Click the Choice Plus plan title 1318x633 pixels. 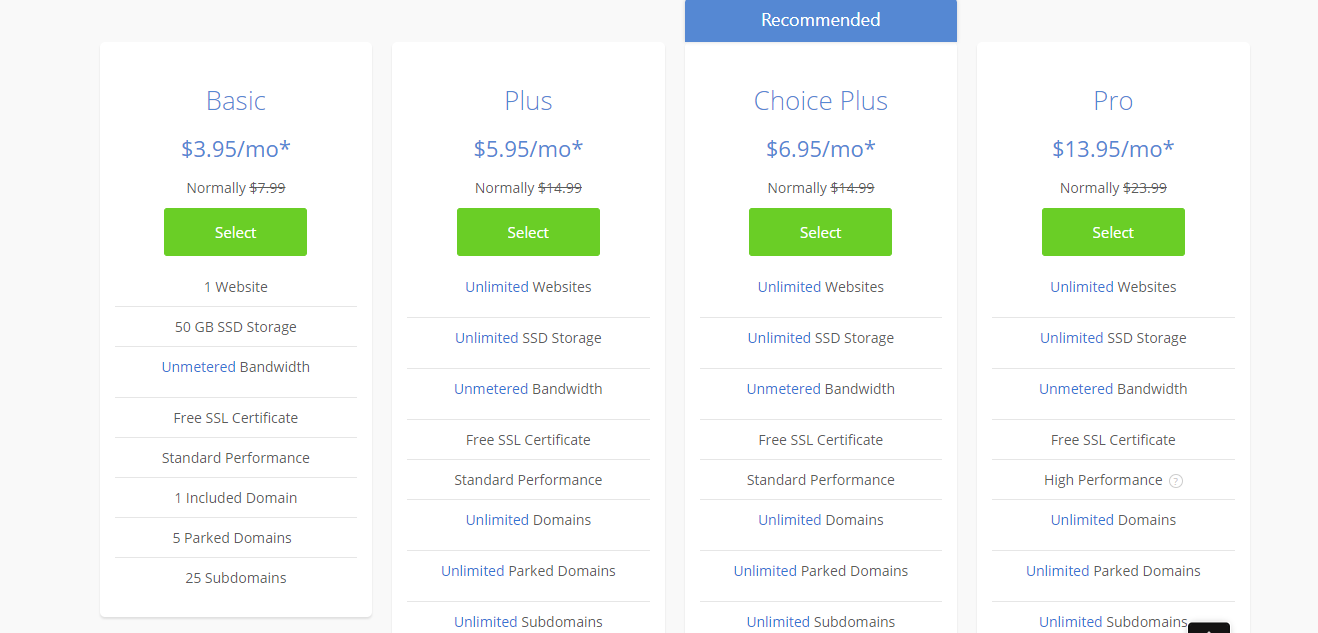click(x=820, y=101)
